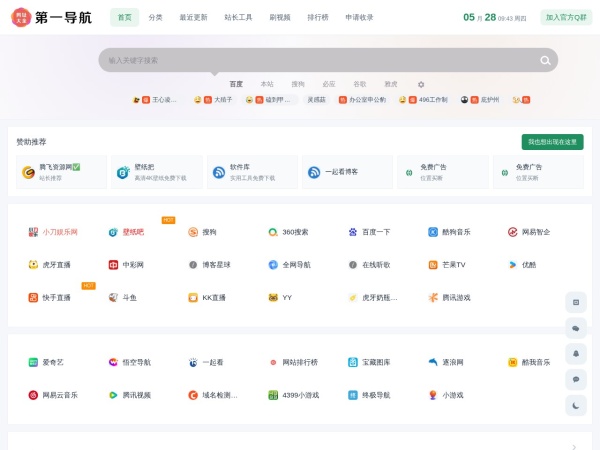Open the 分类 nav item
Image resolution: width=600 pixels, height=450 pixels.
pyautogui.click(x=155, y=17)
